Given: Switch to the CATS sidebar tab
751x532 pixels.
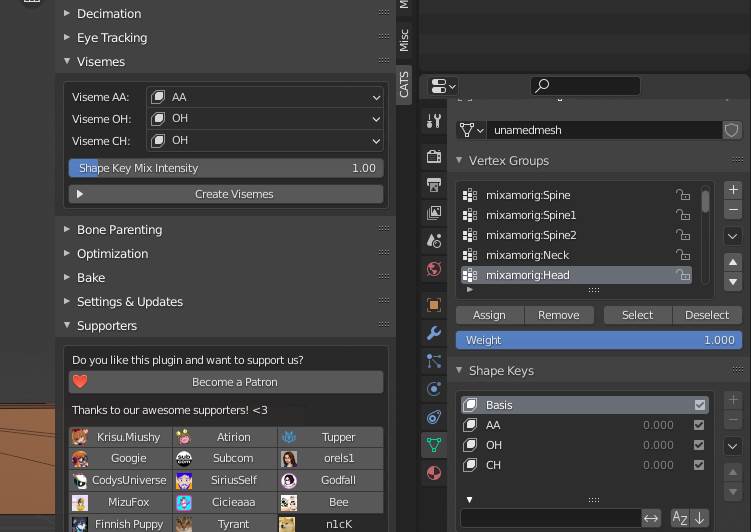Looking at the screenshot, I should point(404,84).
